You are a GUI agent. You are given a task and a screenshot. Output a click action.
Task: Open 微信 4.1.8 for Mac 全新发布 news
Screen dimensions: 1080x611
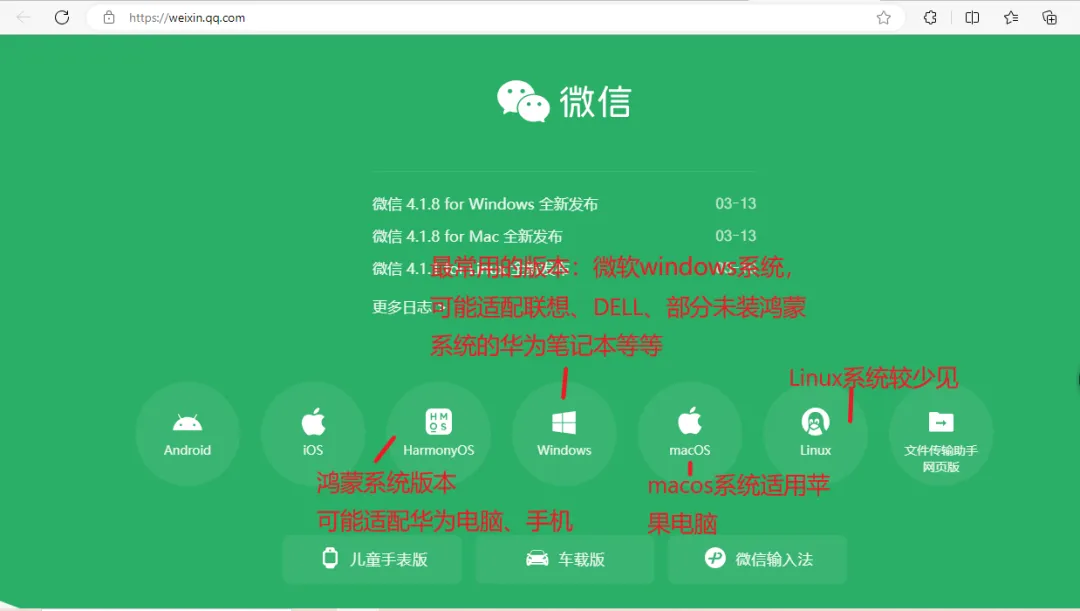pos(467,236)
